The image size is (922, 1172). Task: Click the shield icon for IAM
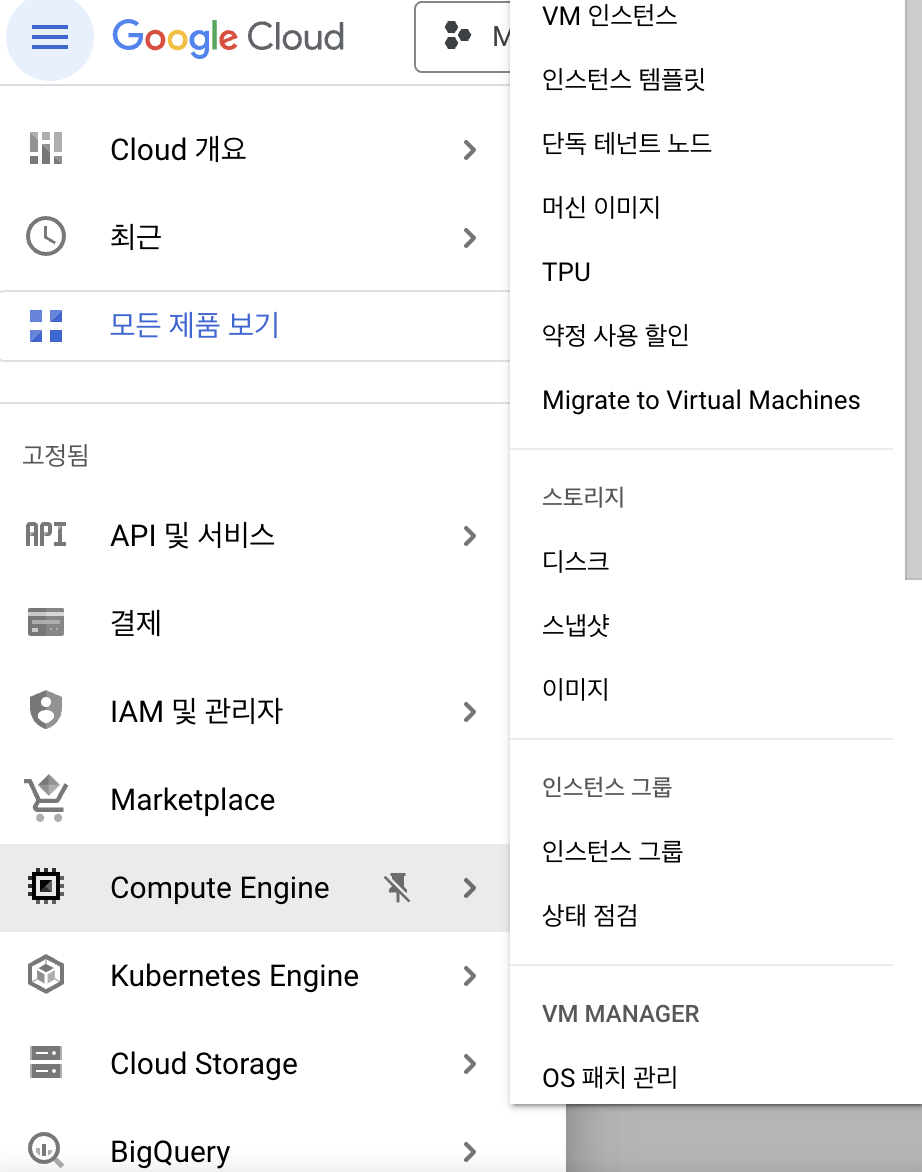coord(46,710)
